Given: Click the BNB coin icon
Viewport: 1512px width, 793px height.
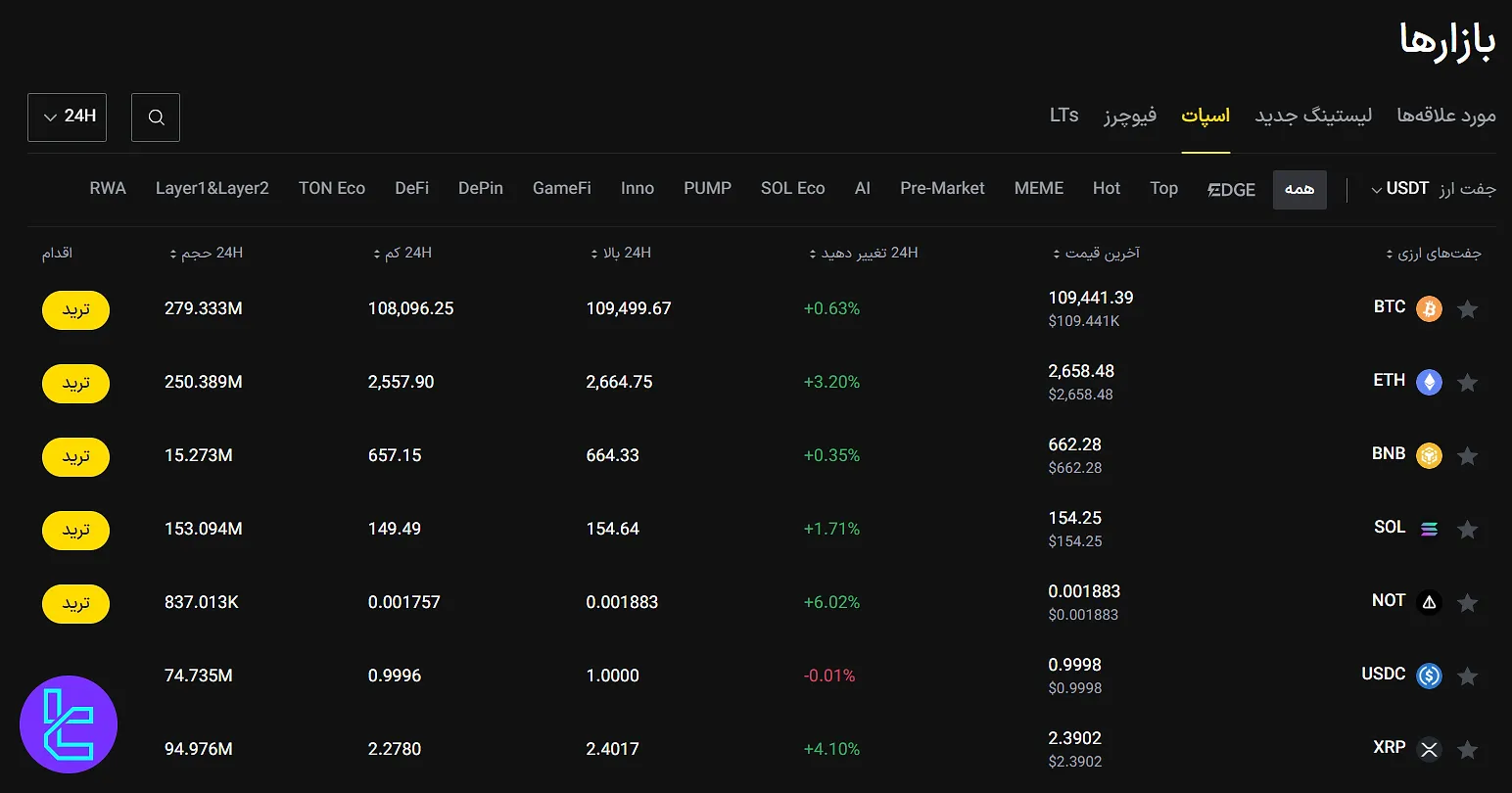Looking at the screenshot, I should [x=1429, y=456].
